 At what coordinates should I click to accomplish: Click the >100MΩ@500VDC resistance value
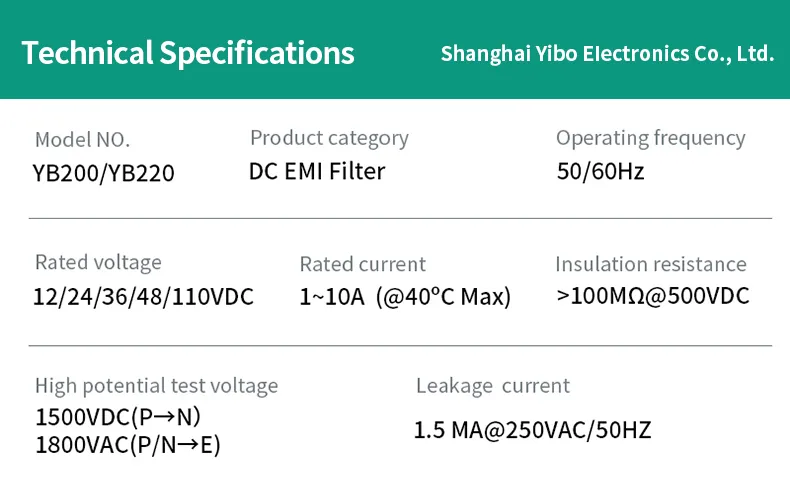tap(652, 296)
